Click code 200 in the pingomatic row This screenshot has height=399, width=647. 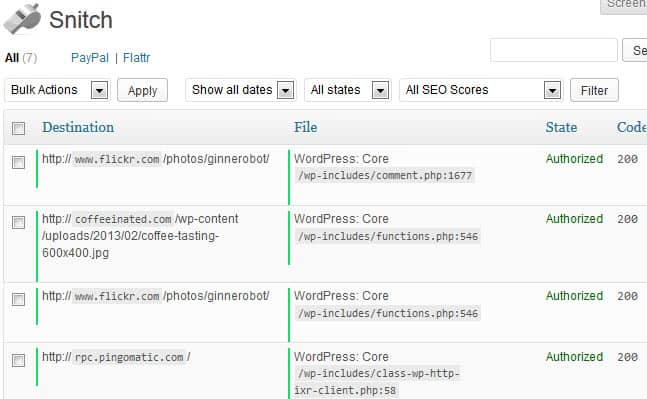pyautogui.click(x=627, y=357)
